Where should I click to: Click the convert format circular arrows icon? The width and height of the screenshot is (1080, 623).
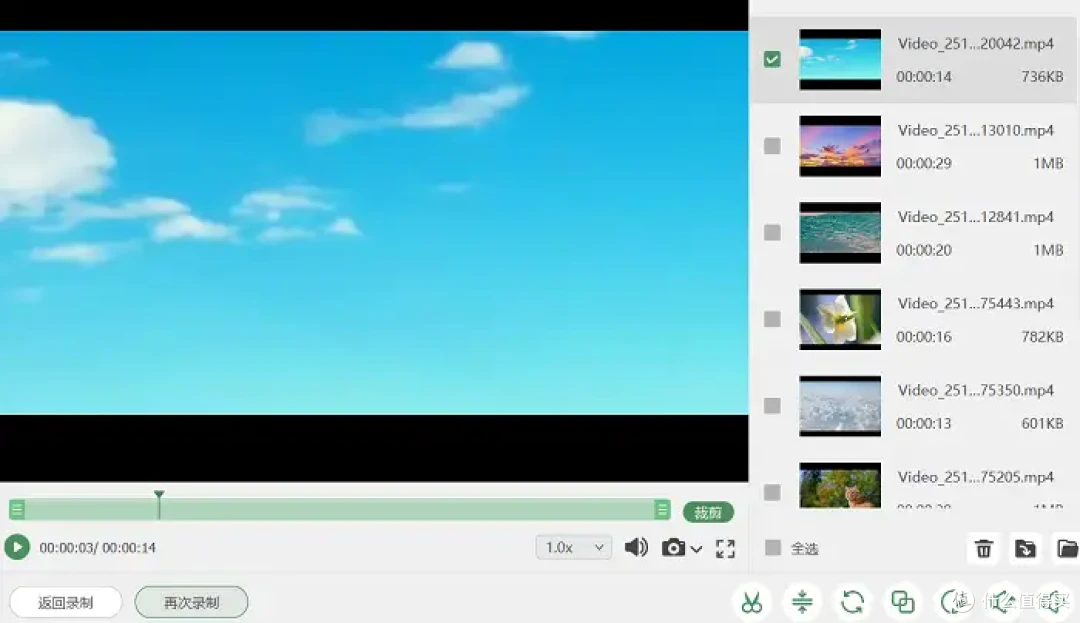(852, 602)
